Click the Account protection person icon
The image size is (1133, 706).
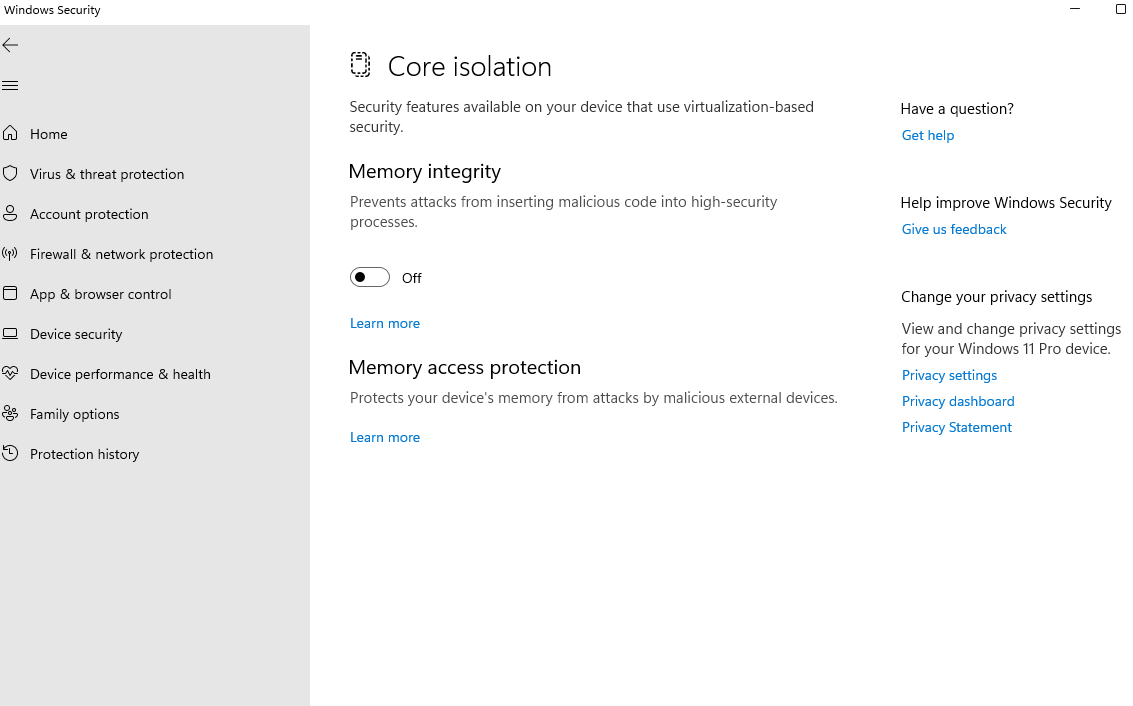[x=10, y=213]
